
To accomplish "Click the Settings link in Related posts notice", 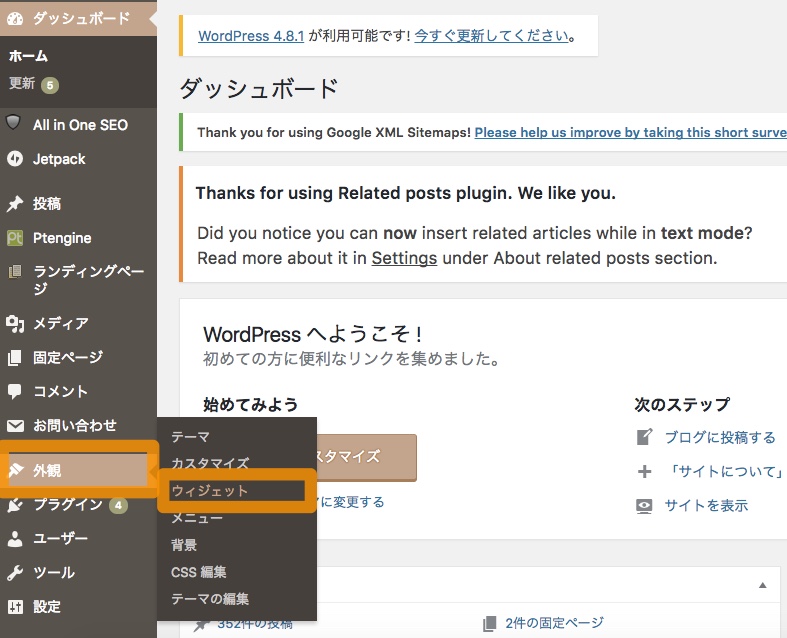I will click(404, 258).
